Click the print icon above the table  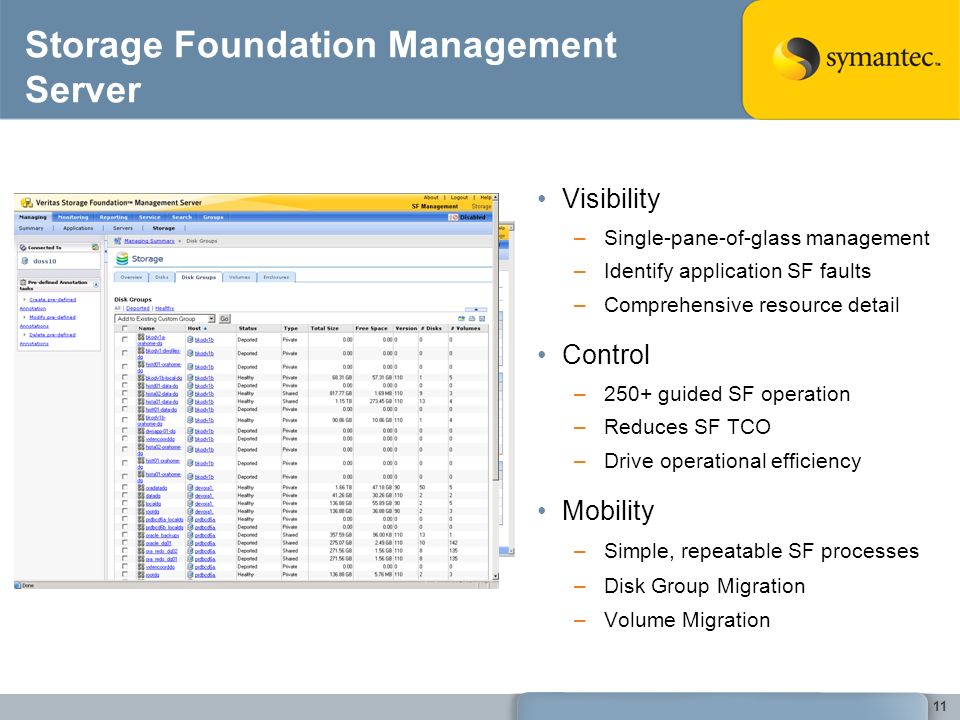coord(471,318)
